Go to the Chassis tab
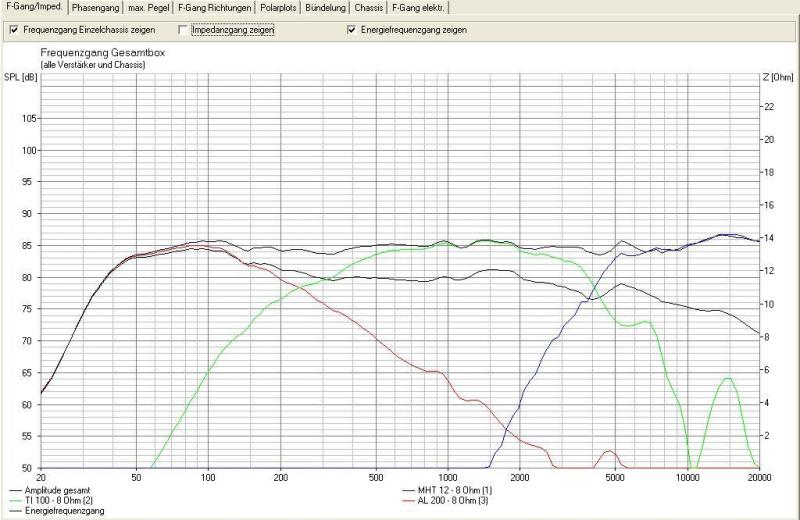 point(369,8)
